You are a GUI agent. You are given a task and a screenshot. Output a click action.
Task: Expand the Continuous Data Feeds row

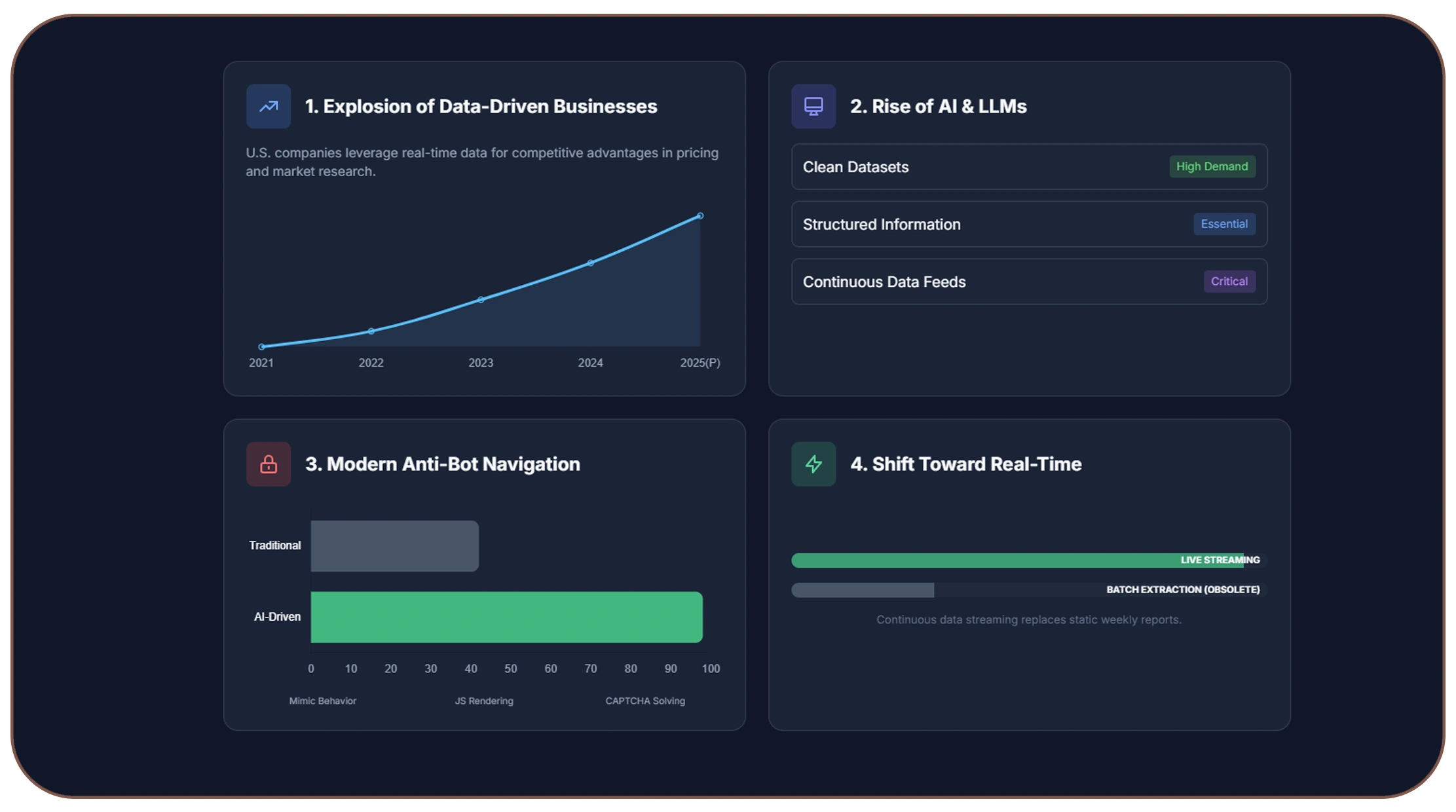point(1028,281)
